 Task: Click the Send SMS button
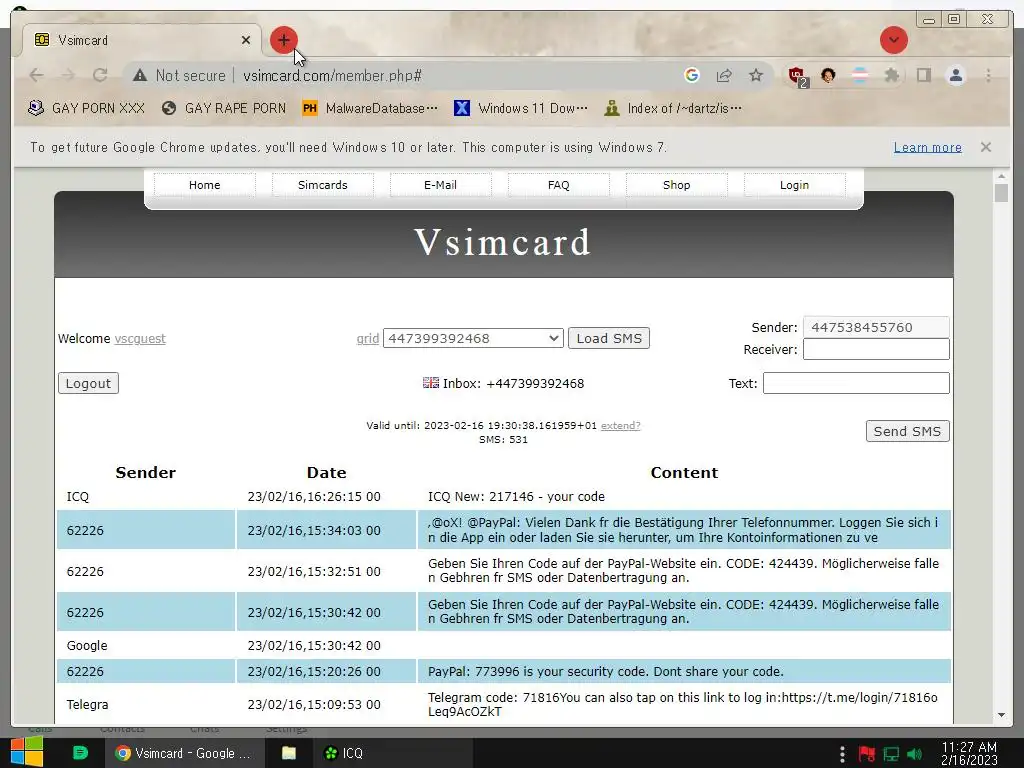coord(907,431)
